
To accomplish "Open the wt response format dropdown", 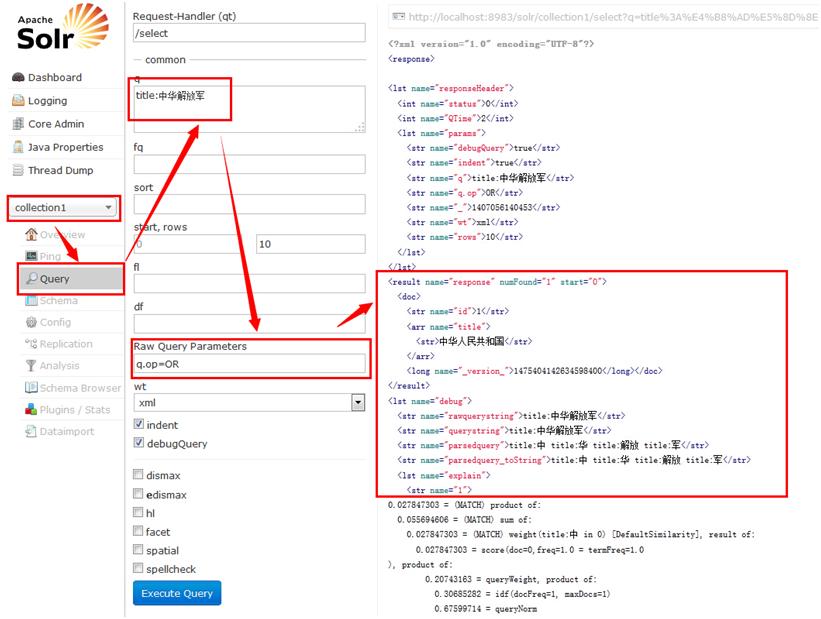I will [249, 403].
